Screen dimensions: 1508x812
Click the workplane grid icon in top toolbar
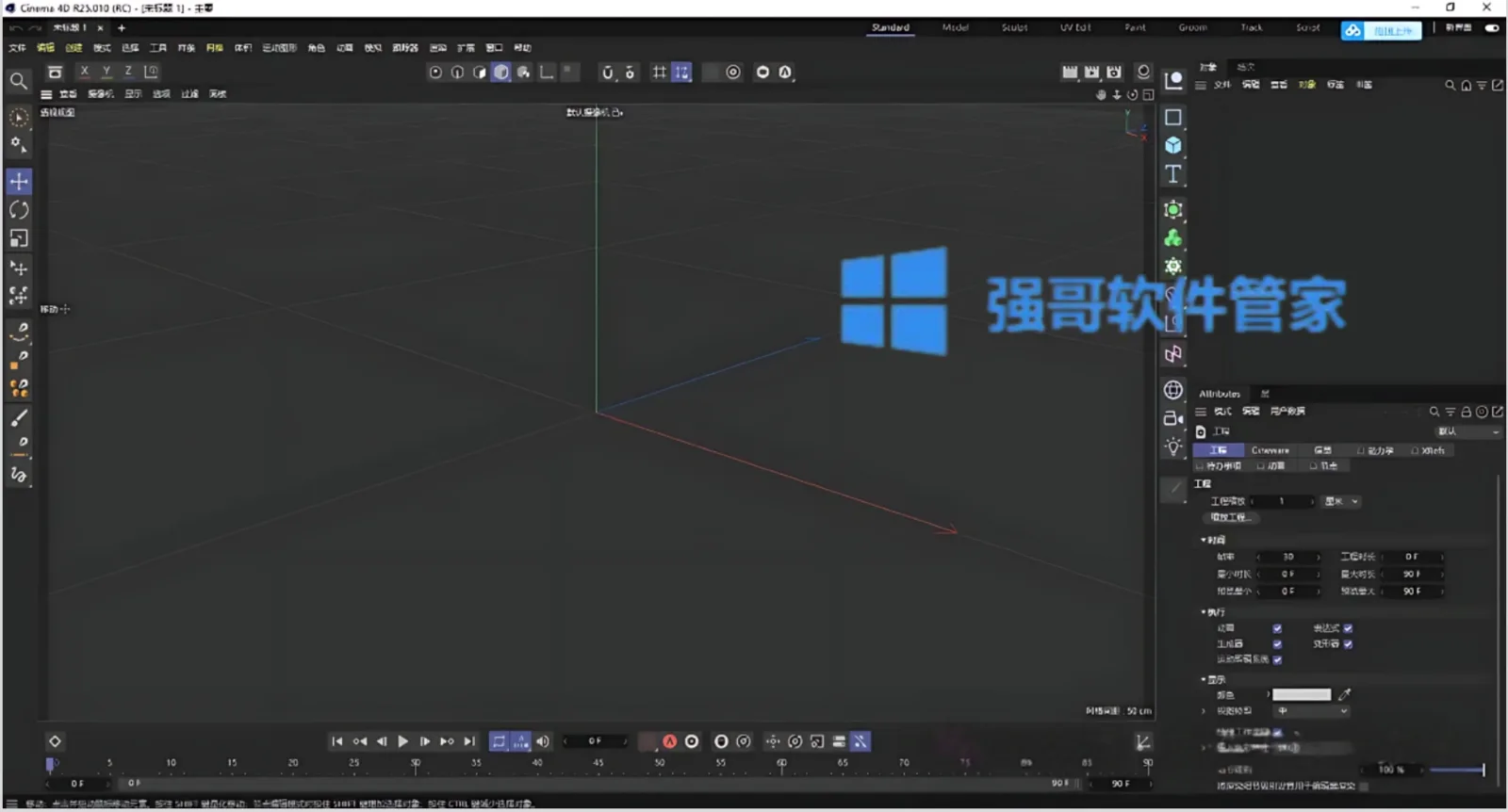pos(660,73)
